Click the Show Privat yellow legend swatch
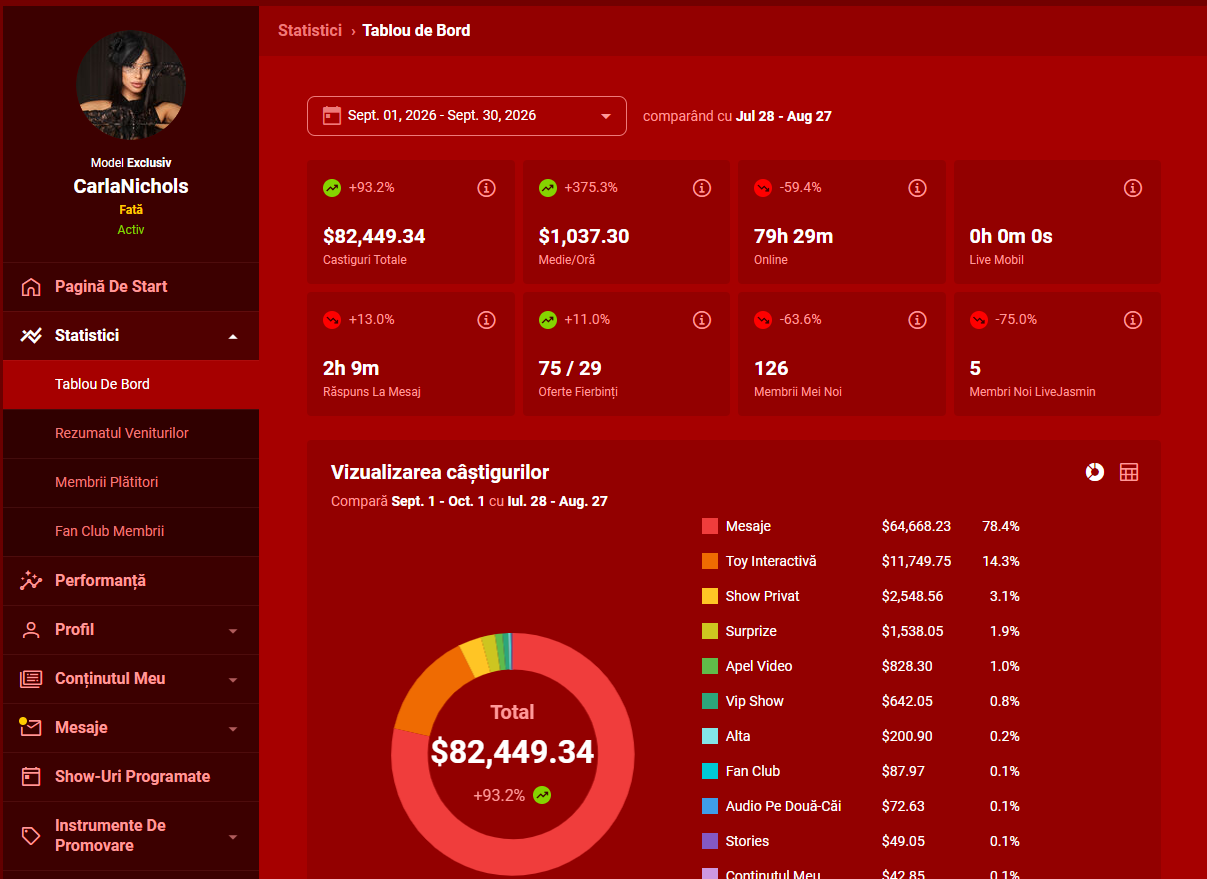 click(x=710, y=596)
